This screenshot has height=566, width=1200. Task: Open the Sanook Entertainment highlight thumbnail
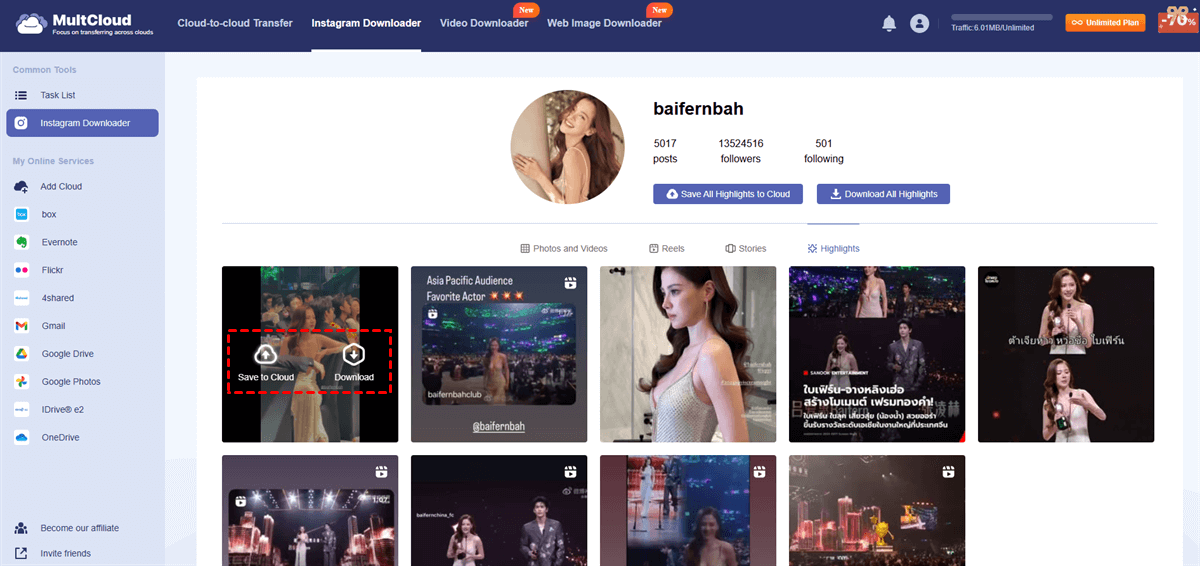pos(877,354)
